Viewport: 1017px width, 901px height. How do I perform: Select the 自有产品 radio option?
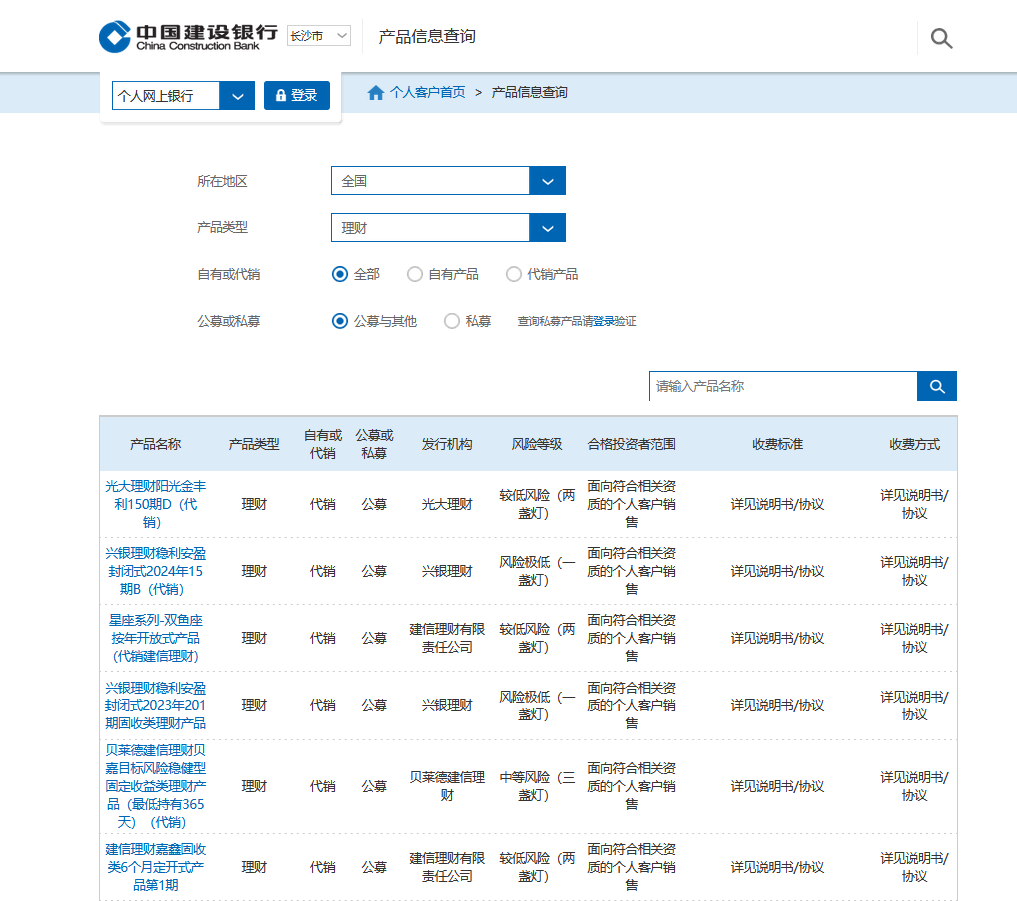tap(415, 274)
